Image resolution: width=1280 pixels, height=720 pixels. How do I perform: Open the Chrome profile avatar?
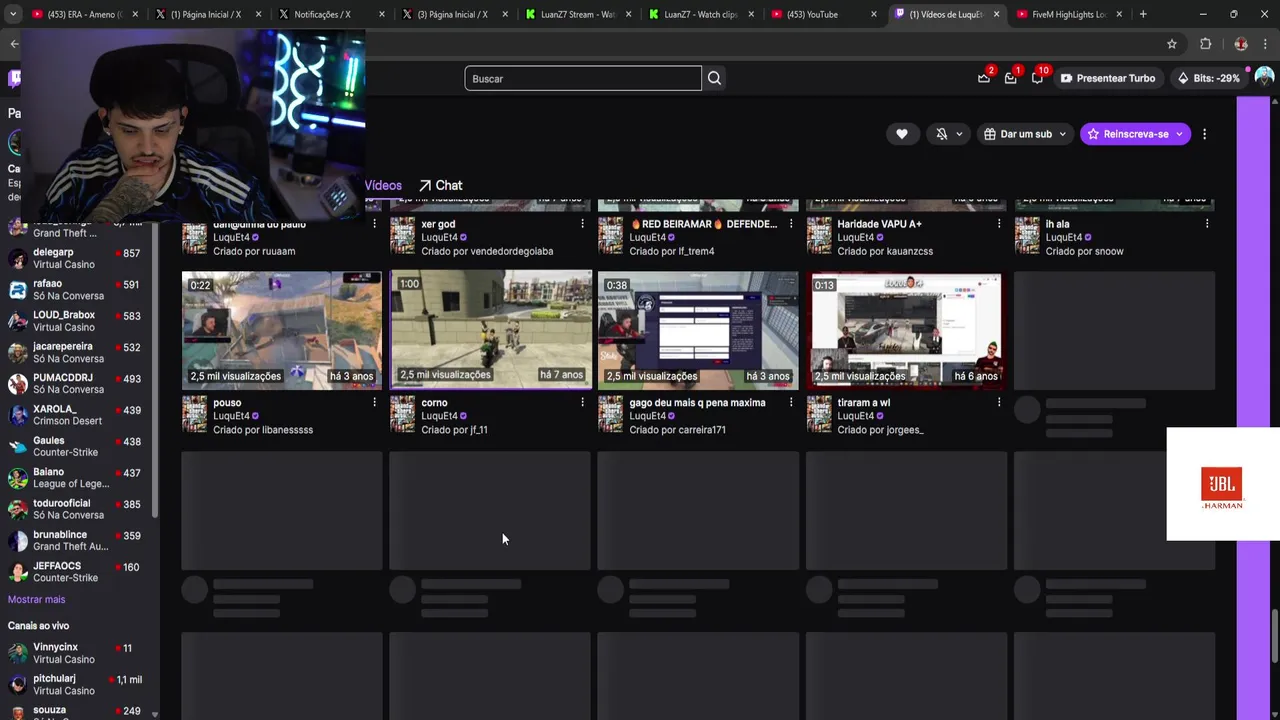click(x=1241, y=44)
